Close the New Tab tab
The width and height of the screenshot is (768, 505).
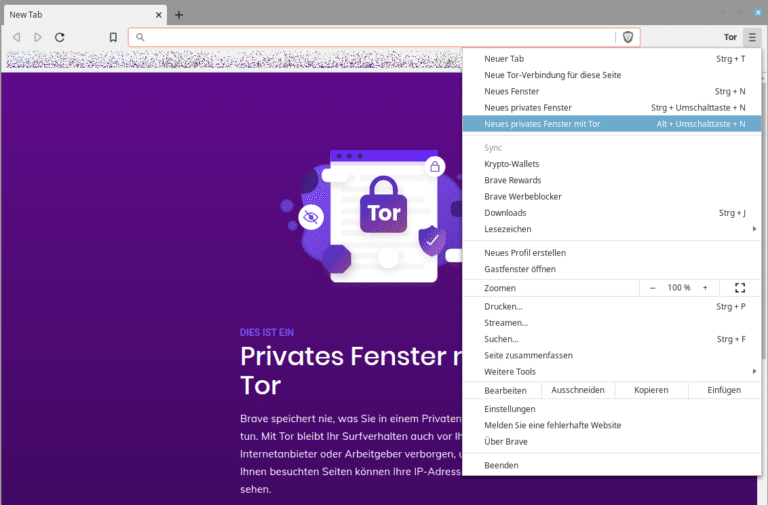(x=159, y=15)
